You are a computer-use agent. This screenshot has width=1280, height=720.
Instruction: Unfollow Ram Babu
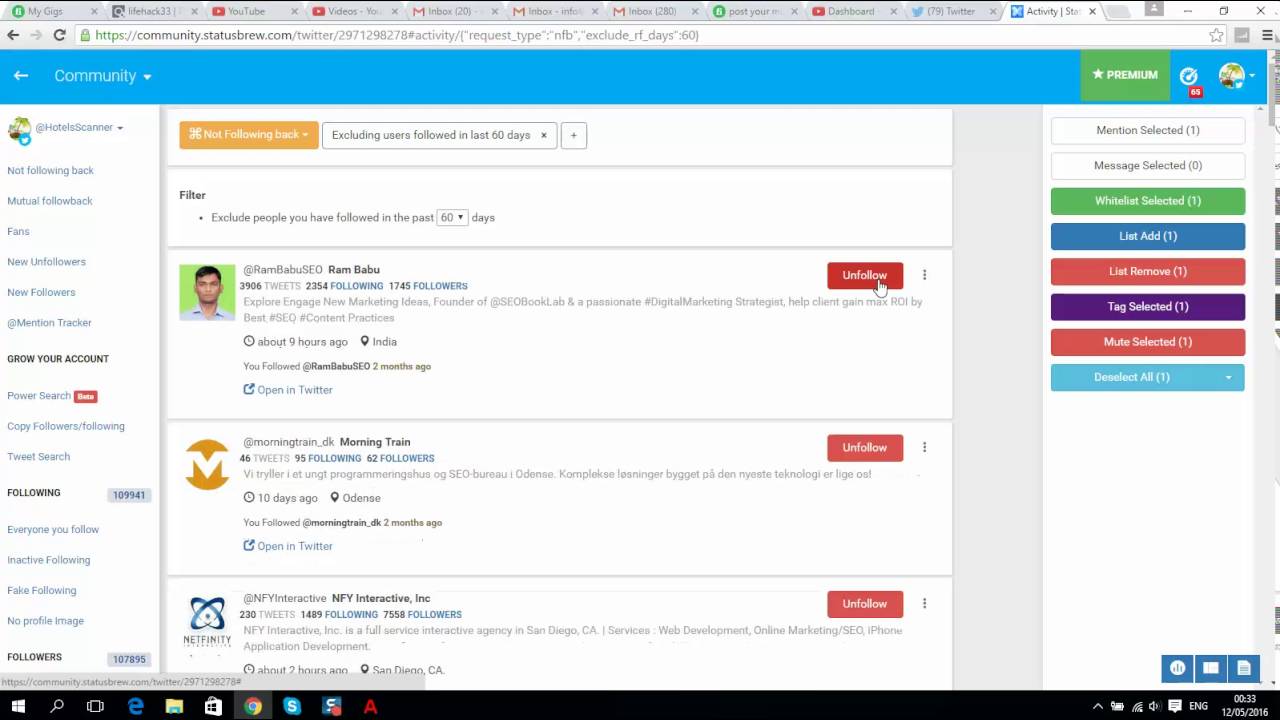(x=865, y=275)
